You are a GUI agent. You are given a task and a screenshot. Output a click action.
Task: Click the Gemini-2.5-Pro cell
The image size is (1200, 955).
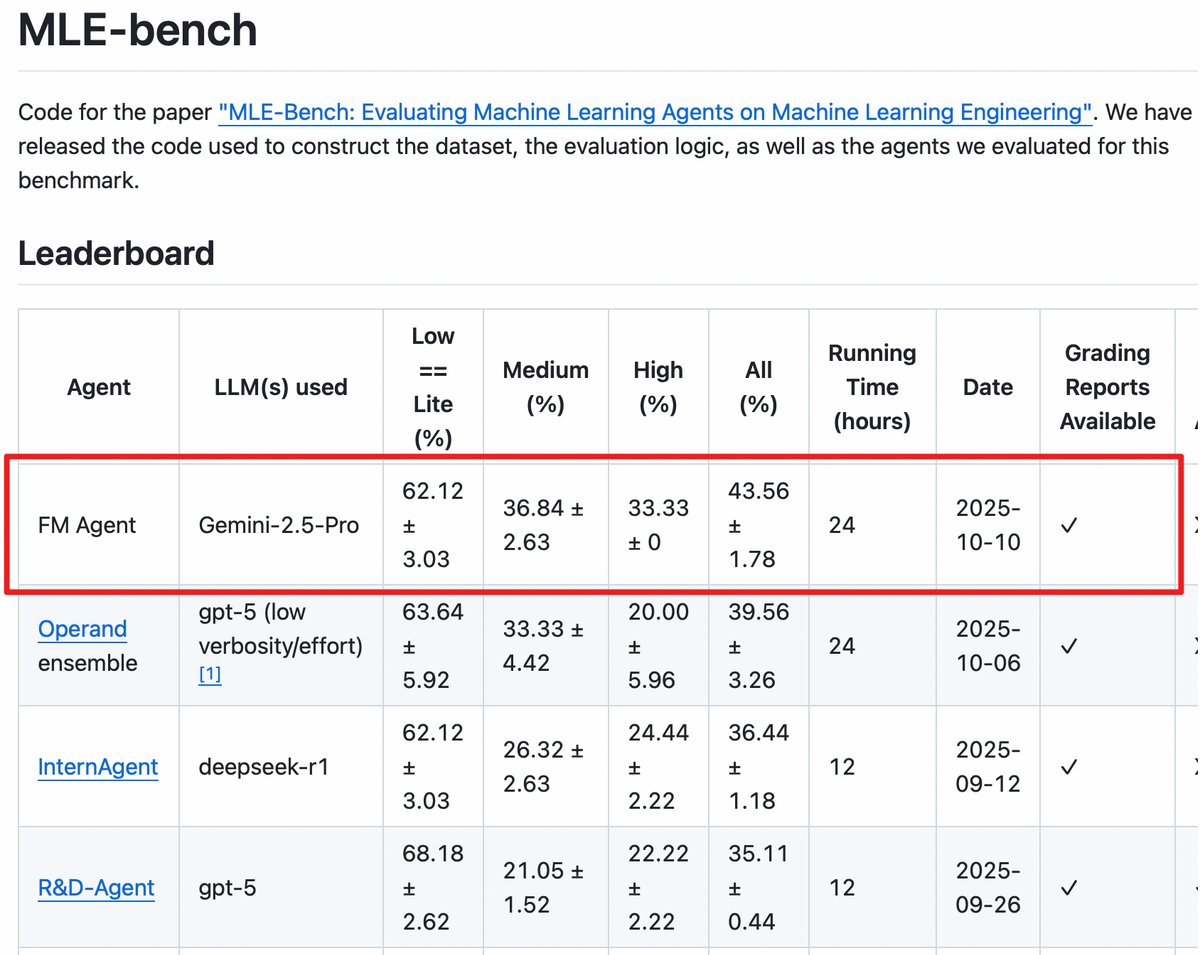[279, 526]
